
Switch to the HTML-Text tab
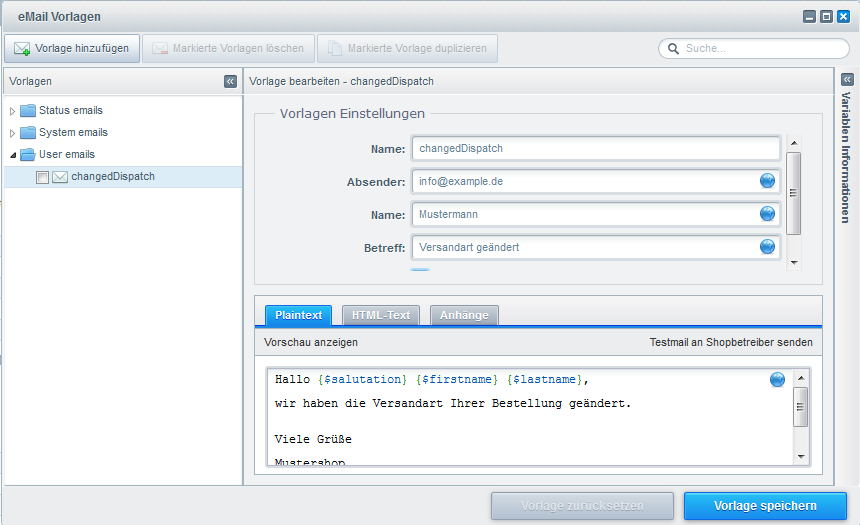pos(381,315)
